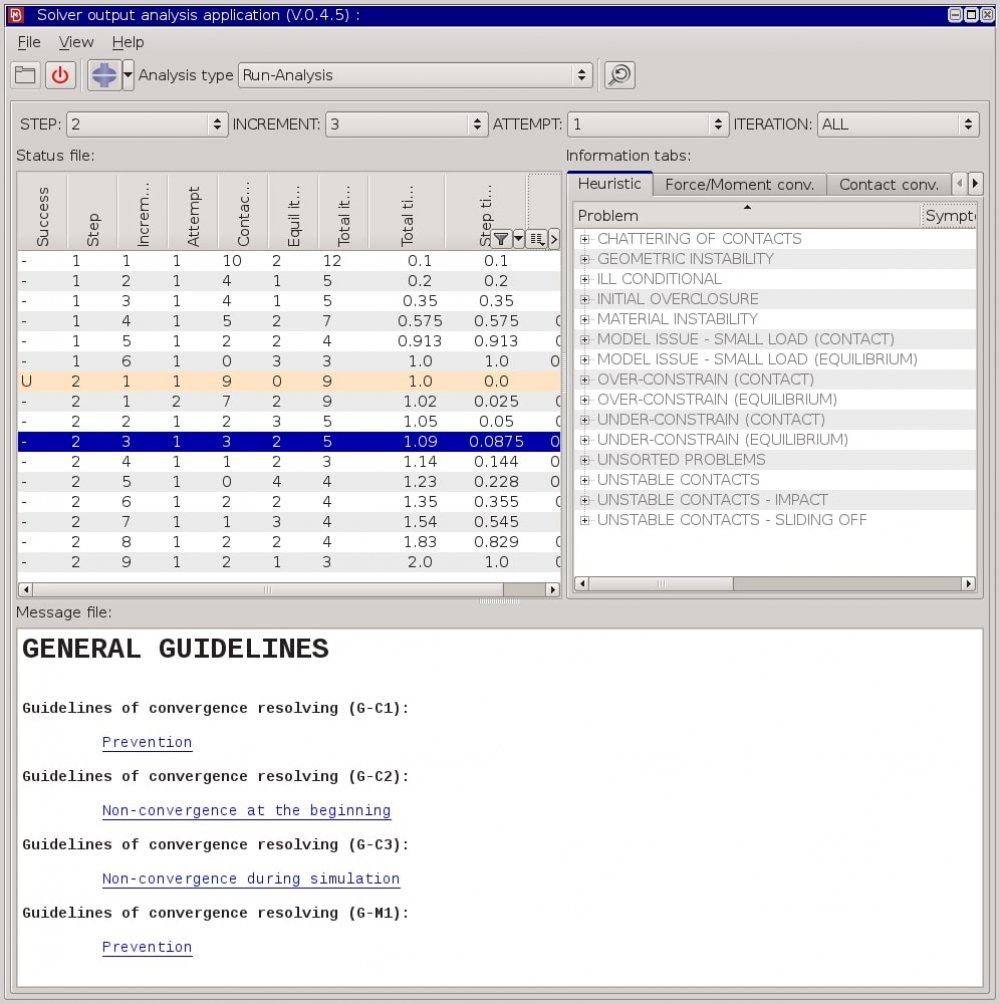Click the application logo in title bar
Screen dimensions: 1000x1004
[16, 15]
